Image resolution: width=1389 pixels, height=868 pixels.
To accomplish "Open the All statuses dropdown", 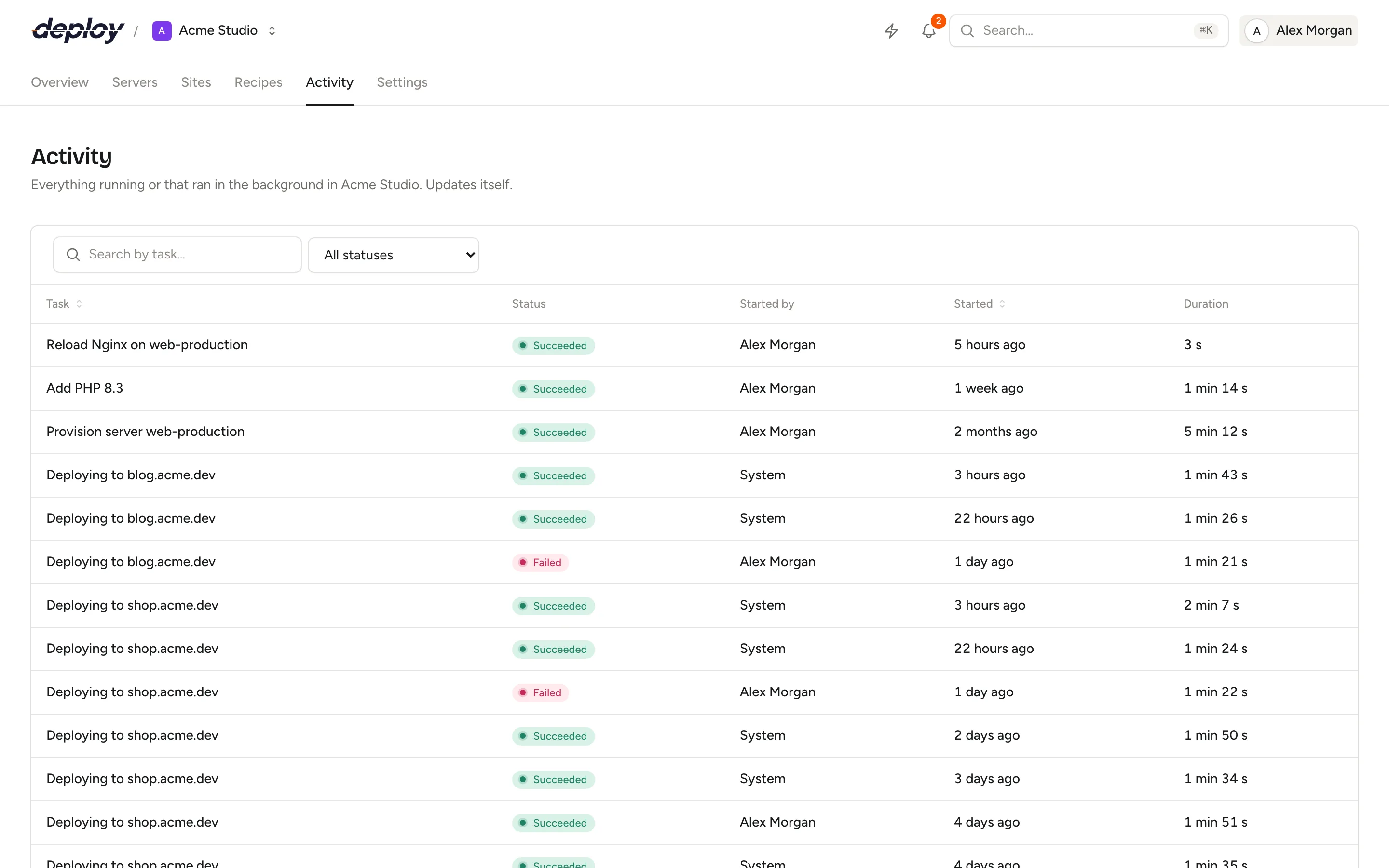I will pos(394,255).
